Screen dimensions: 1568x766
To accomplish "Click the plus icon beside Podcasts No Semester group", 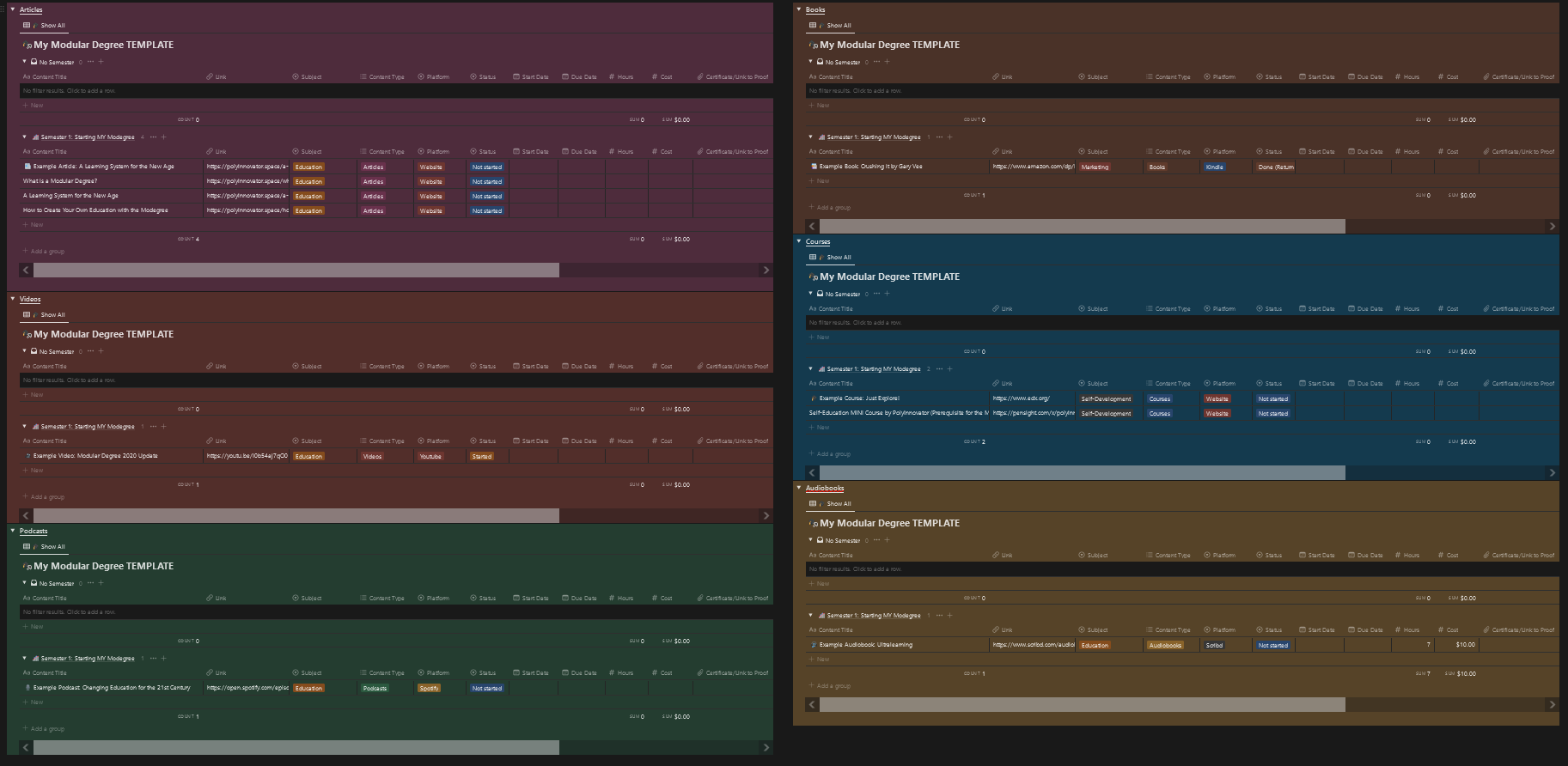I will coord(101,583).
